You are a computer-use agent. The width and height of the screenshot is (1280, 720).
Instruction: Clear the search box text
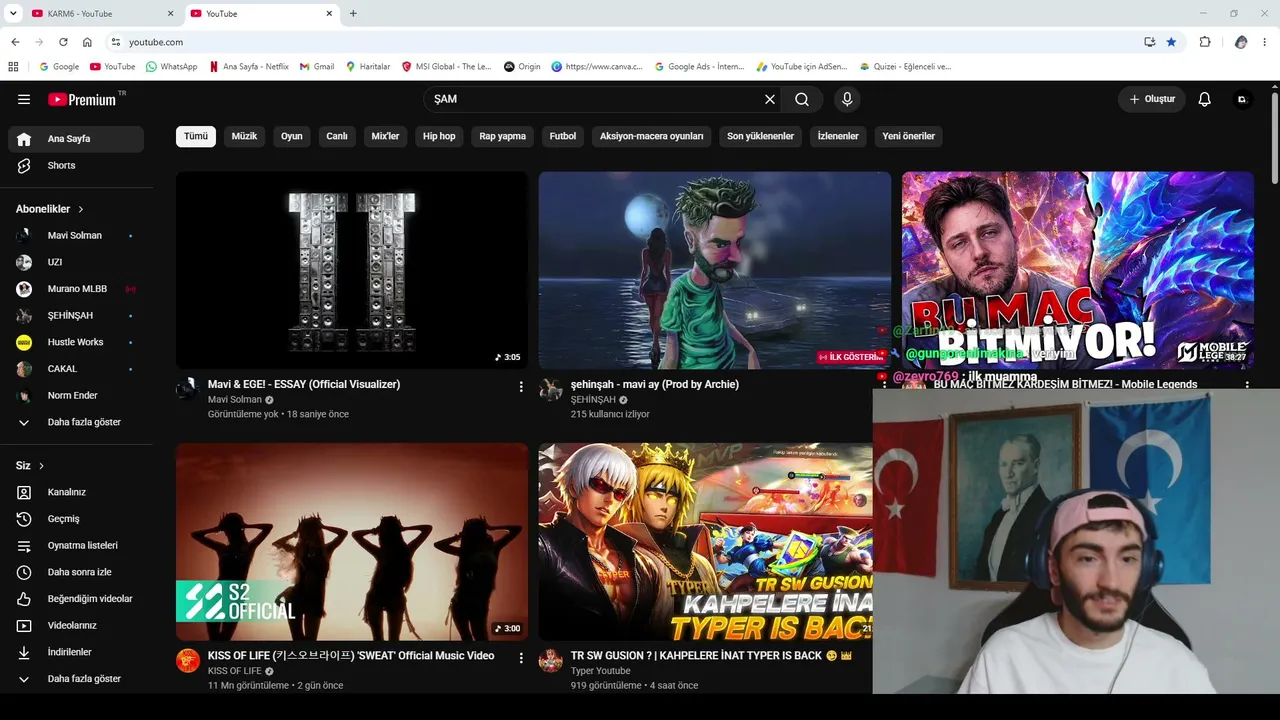pyautogui.click(x=770, y=99)
